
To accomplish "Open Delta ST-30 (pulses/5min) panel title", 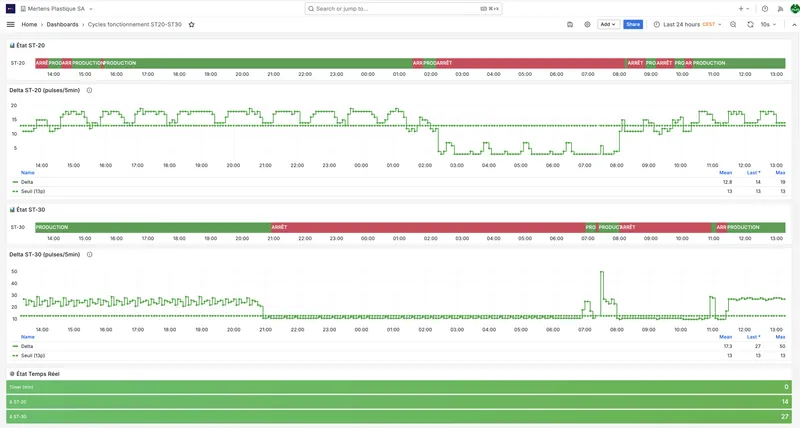I will (44, 255).
